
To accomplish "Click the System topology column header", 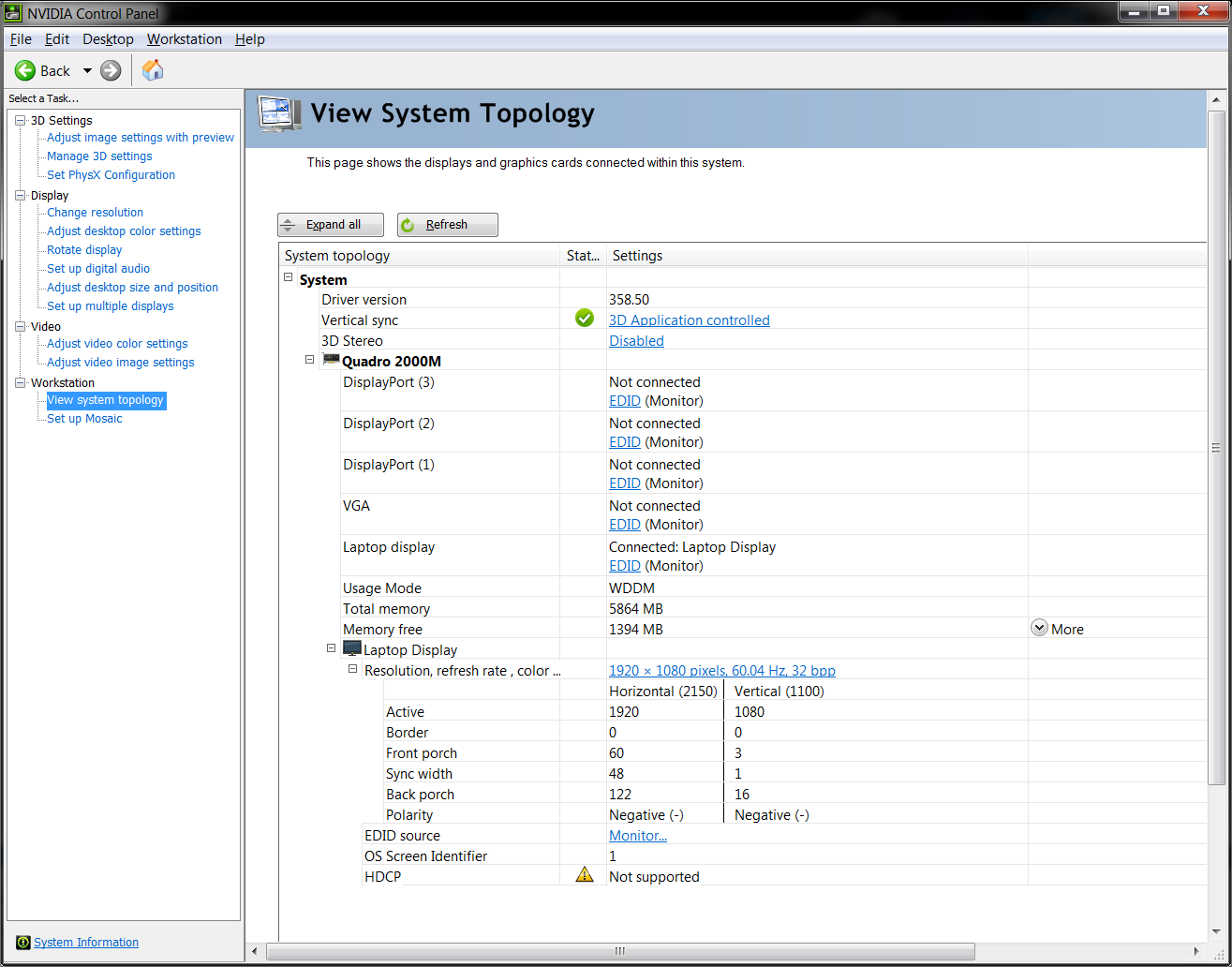I will [420, 255].
